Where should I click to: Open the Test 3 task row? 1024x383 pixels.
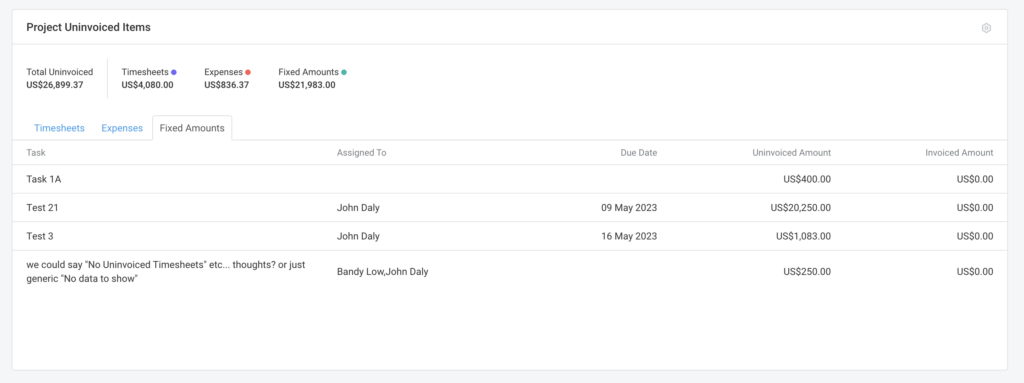pyautogui.click(x=509, y=236)
